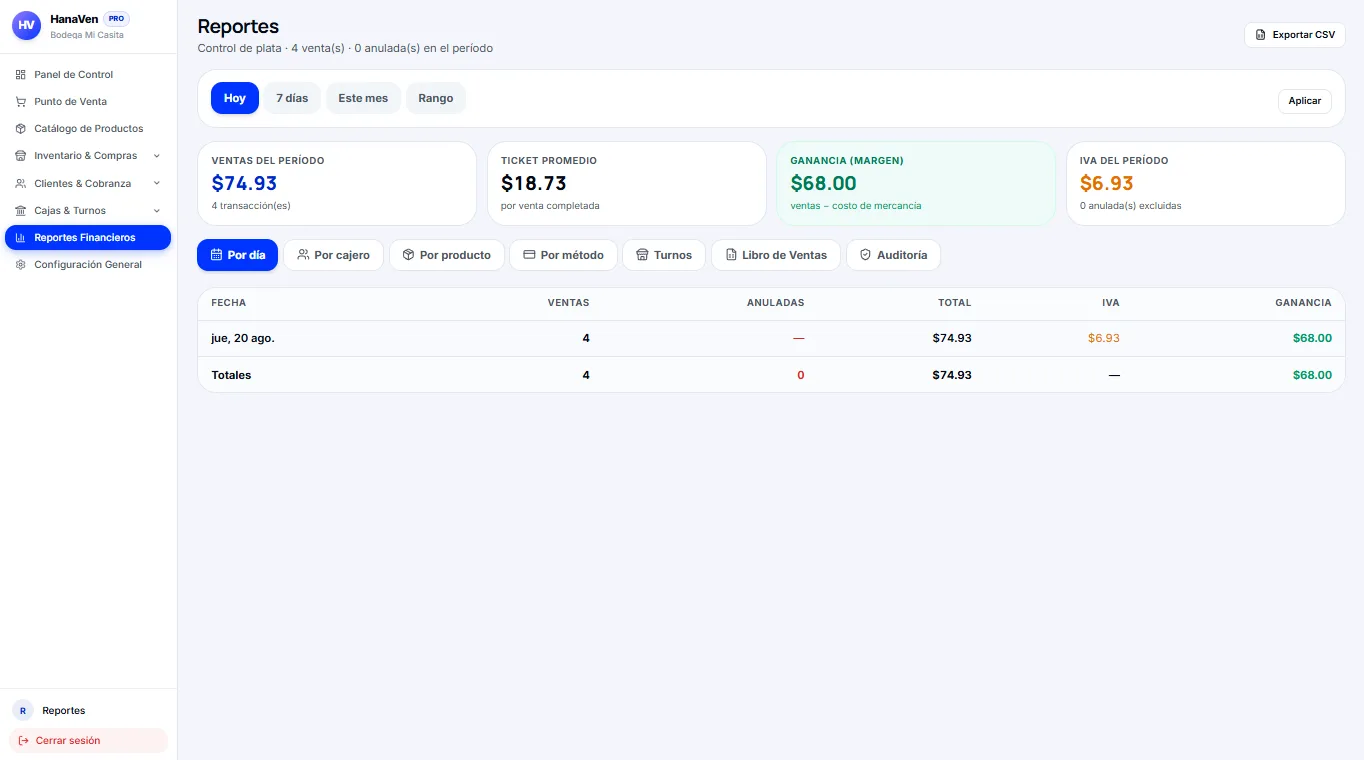Click the HV avatar logo

pyautogui.click(x=27, y=25)
